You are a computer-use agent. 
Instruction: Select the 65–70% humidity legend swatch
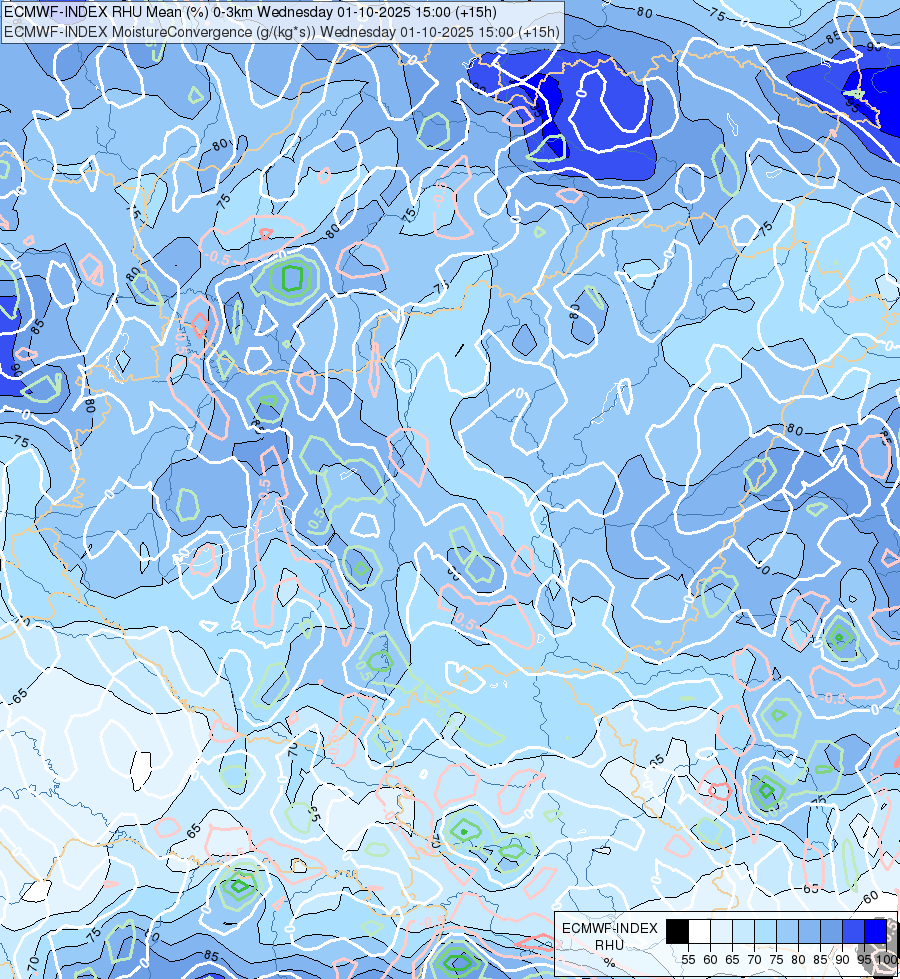(743, 932)
